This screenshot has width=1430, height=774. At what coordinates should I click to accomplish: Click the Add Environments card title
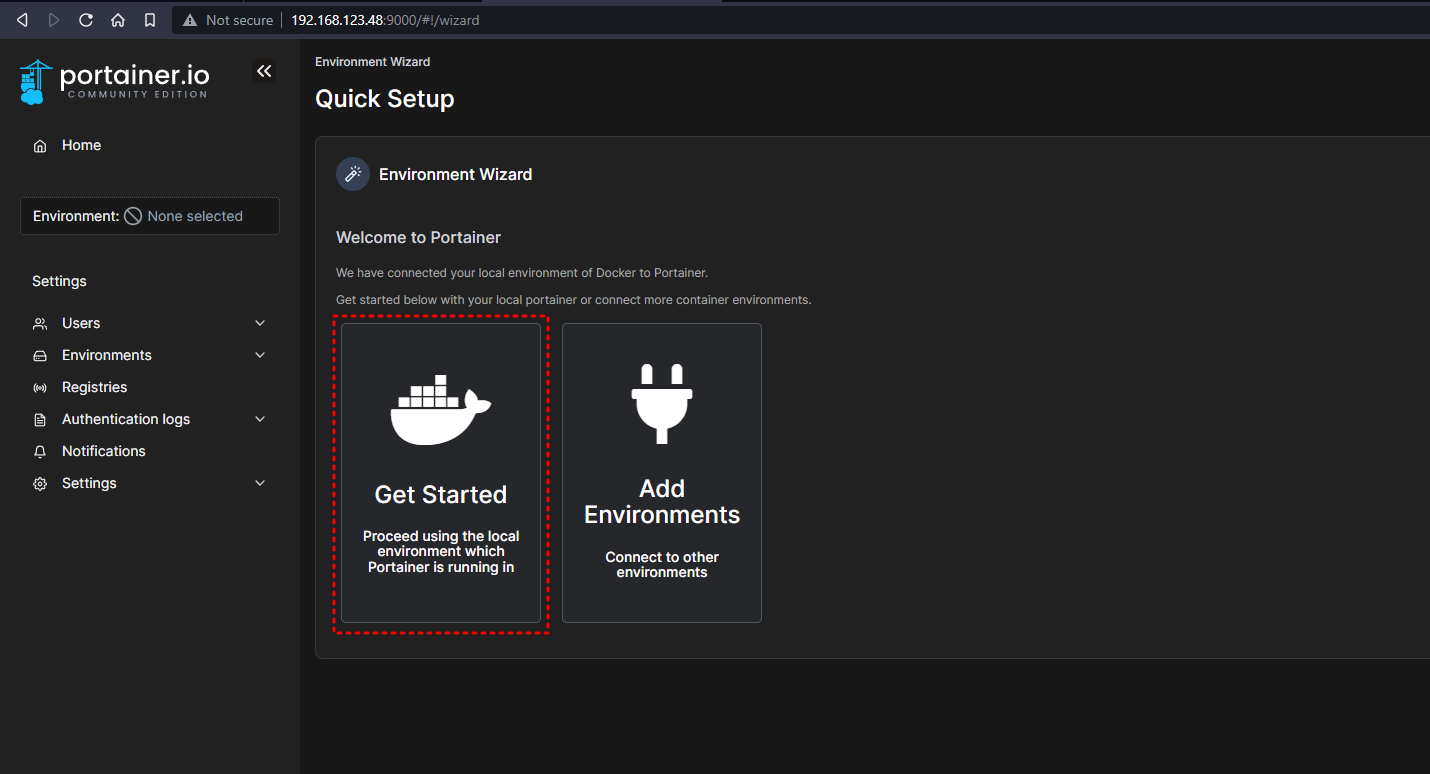[662, 502]
